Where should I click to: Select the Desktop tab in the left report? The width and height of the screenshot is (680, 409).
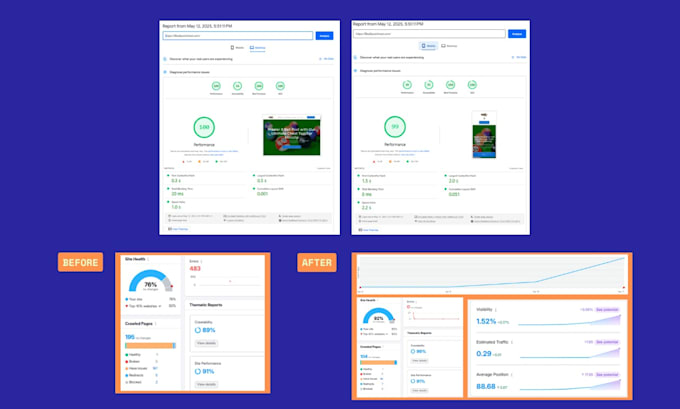(x=258, y=48)
